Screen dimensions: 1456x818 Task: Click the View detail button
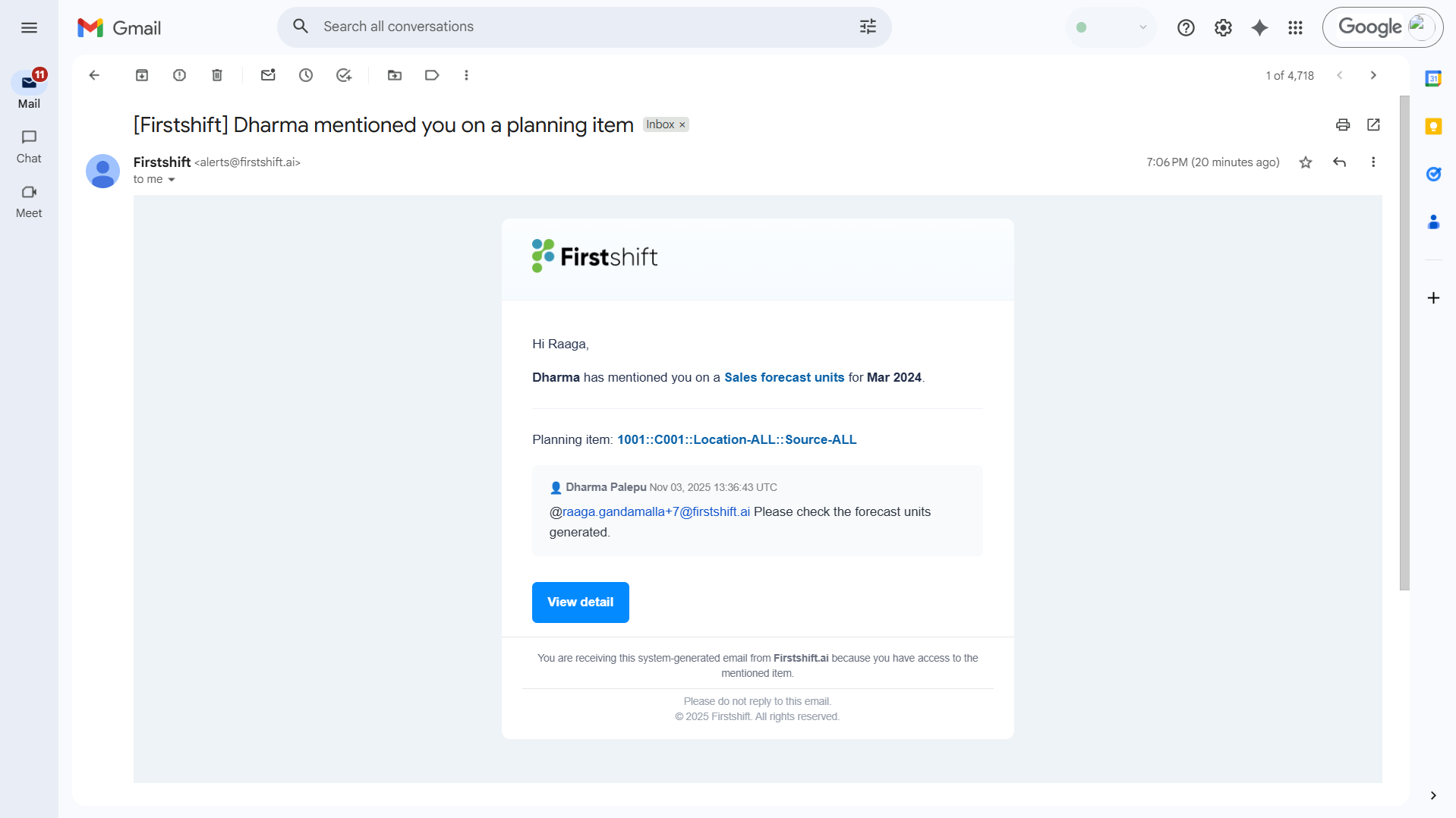click(581, 602)
